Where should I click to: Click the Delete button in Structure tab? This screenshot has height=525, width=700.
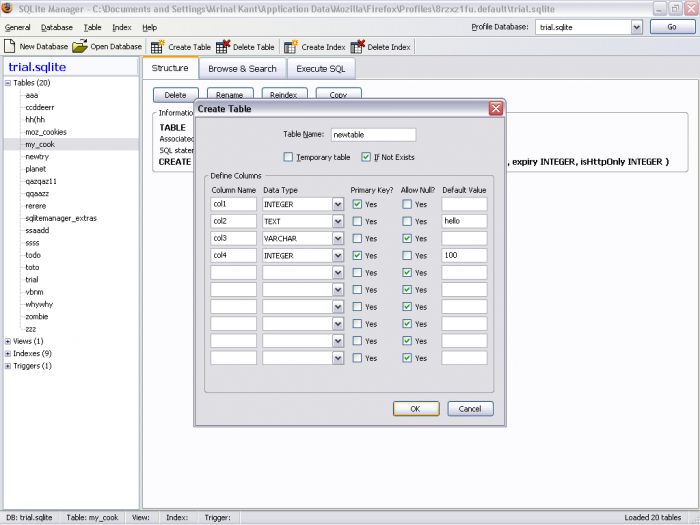point(175,95)
